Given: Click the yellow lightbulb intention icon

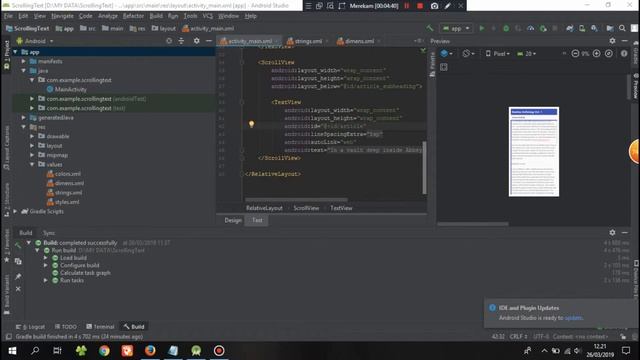Looking at the screenshot, I should click(251, 124).
